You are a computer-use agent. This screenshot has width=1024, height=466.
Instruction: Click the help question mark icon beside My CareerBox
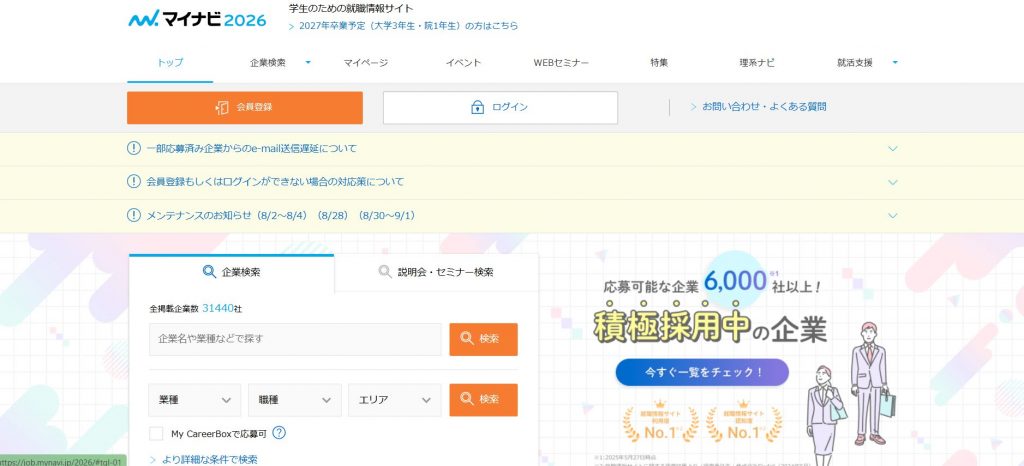tap(279, 433)
